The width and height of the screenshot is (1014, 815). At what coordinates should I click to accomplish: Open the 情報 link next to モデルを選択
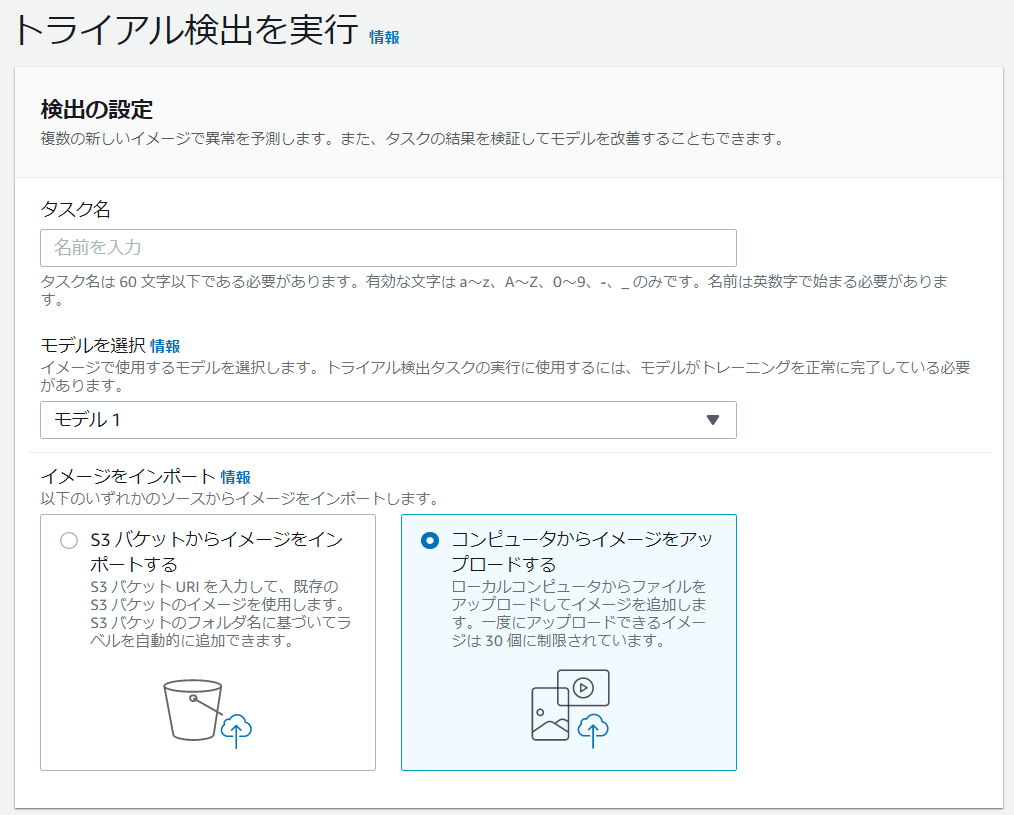tap(165, 346)
